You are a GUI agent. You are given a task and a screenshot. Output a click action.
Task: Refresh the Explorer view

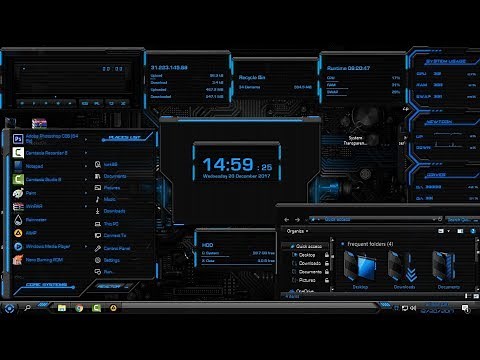(x=440, y=219)
